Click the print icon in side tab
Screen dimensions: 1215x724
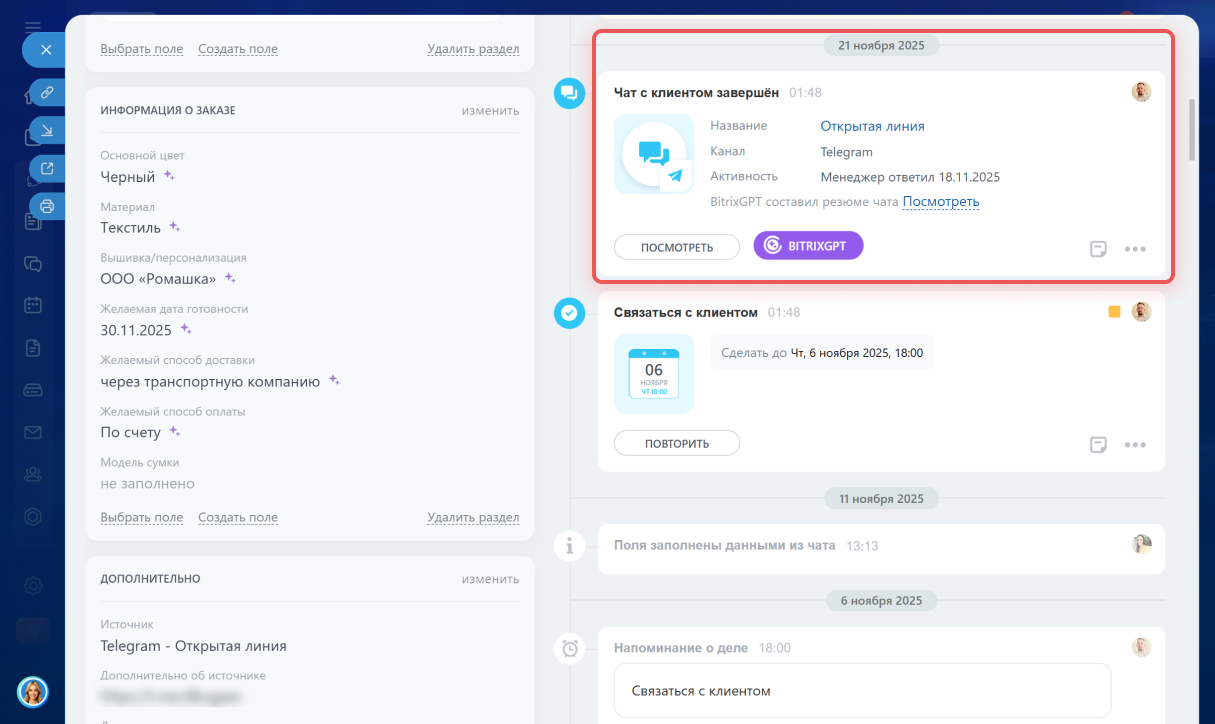click(46, 206)
